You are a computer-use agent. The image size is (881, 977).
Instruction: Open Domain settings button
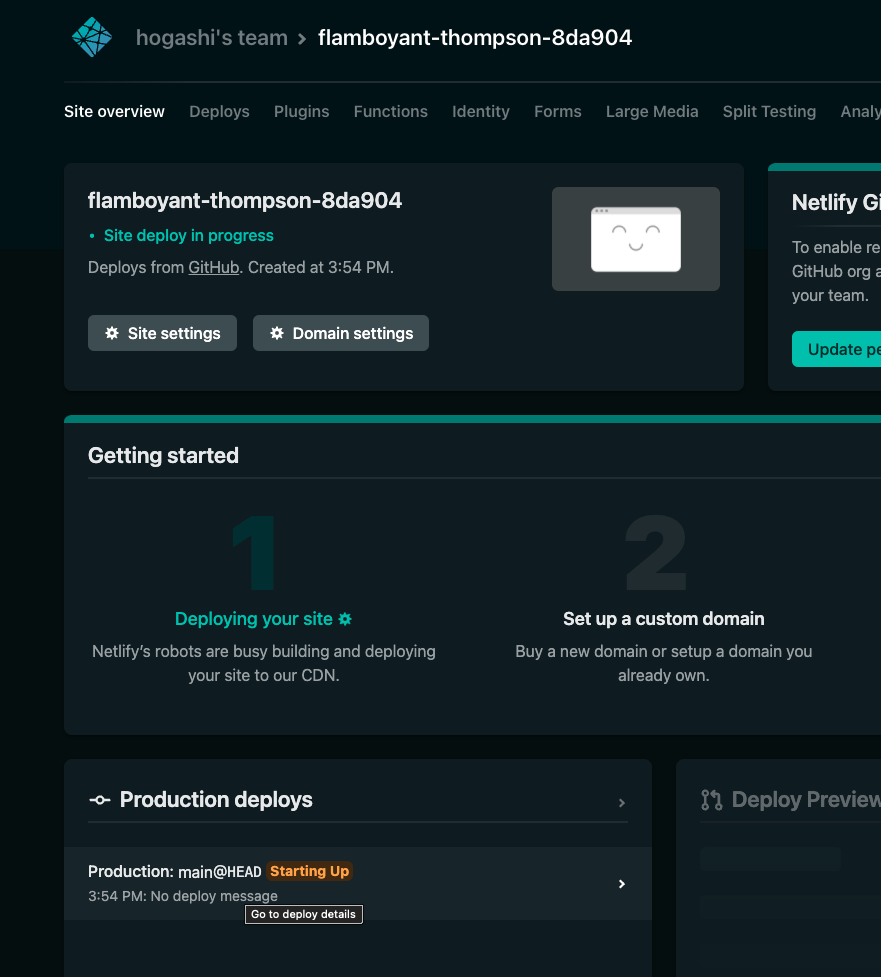[x=341, y=333]
